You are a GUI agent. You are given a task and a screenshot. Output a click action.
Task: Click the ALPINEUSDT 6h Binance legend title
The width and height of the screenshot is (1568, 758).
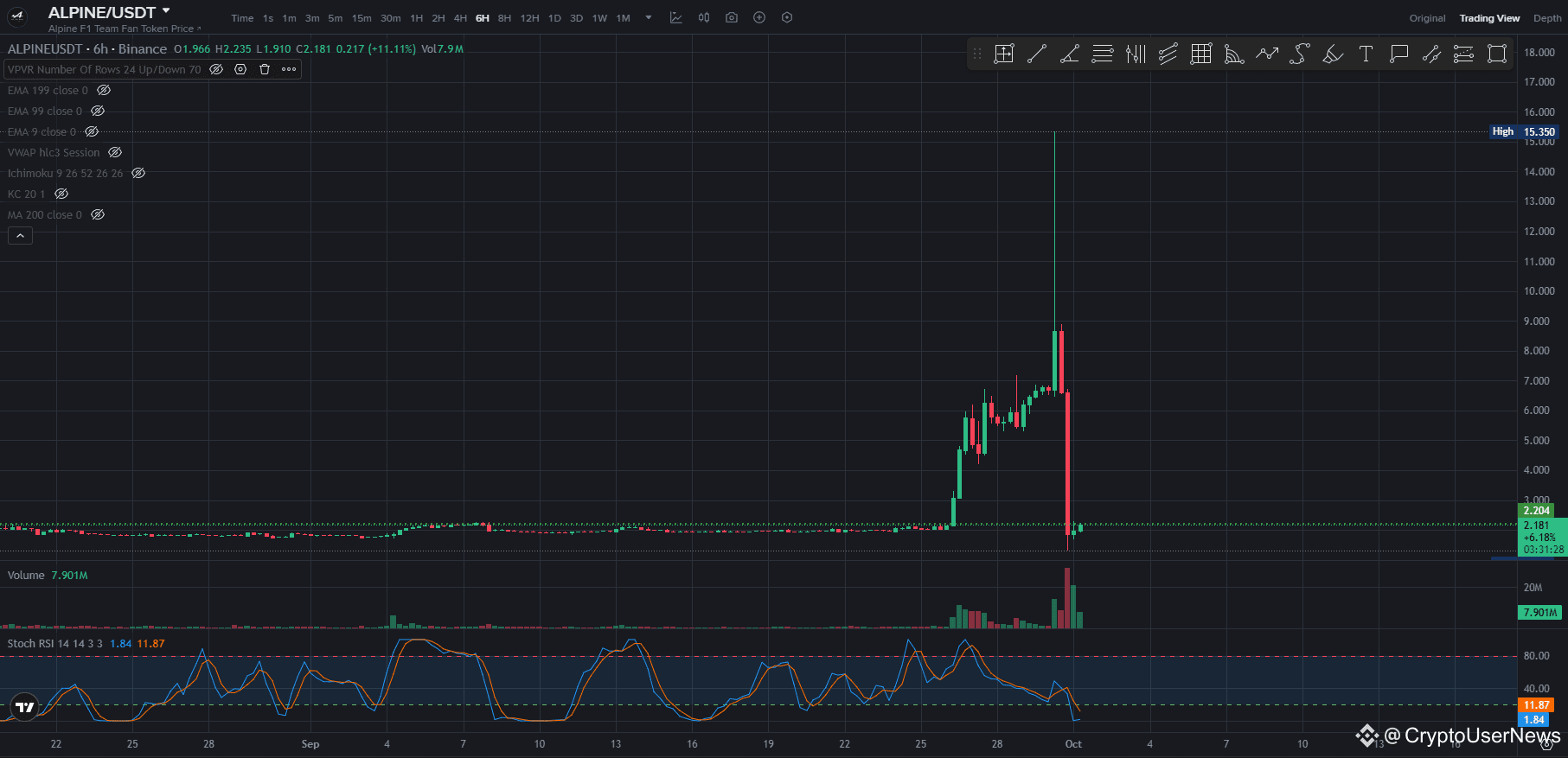pos(87,49)
